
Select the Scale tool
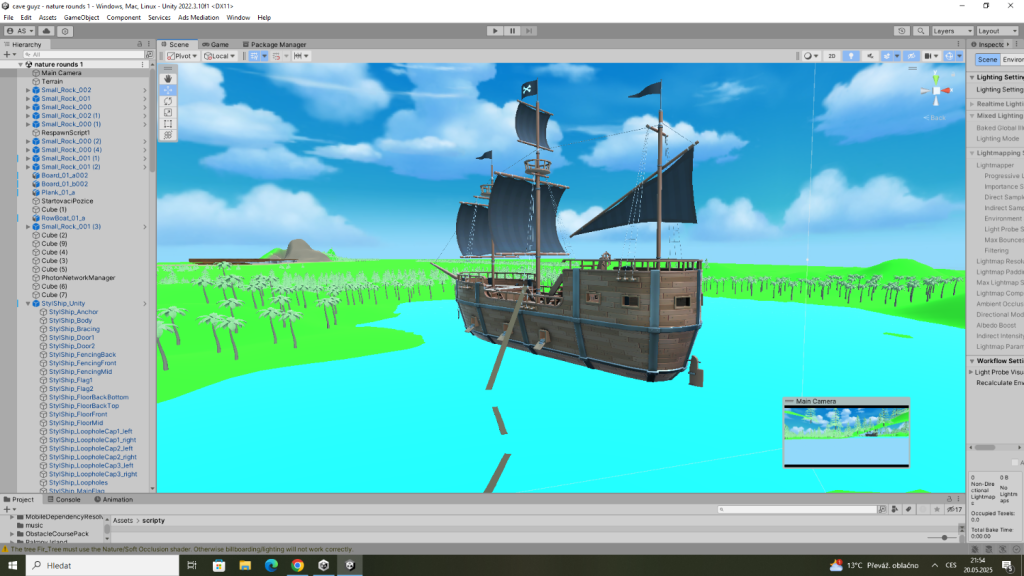(168, 112)
